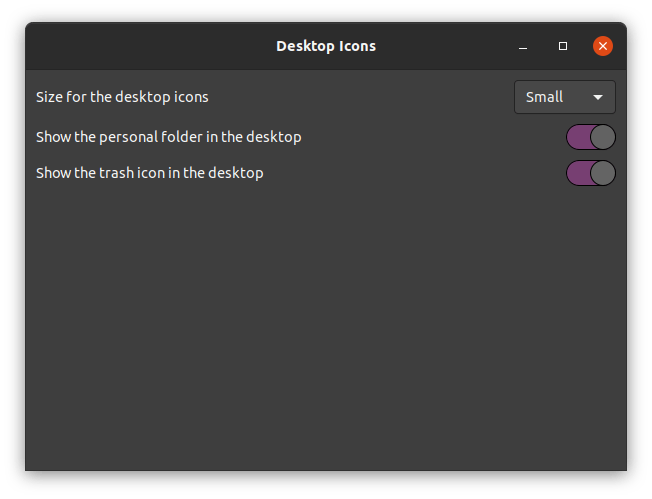This screenshot has width=652, height=499.
Task: Click the 'Size for the desktop icons' label
Action: (x=122, y=97)
